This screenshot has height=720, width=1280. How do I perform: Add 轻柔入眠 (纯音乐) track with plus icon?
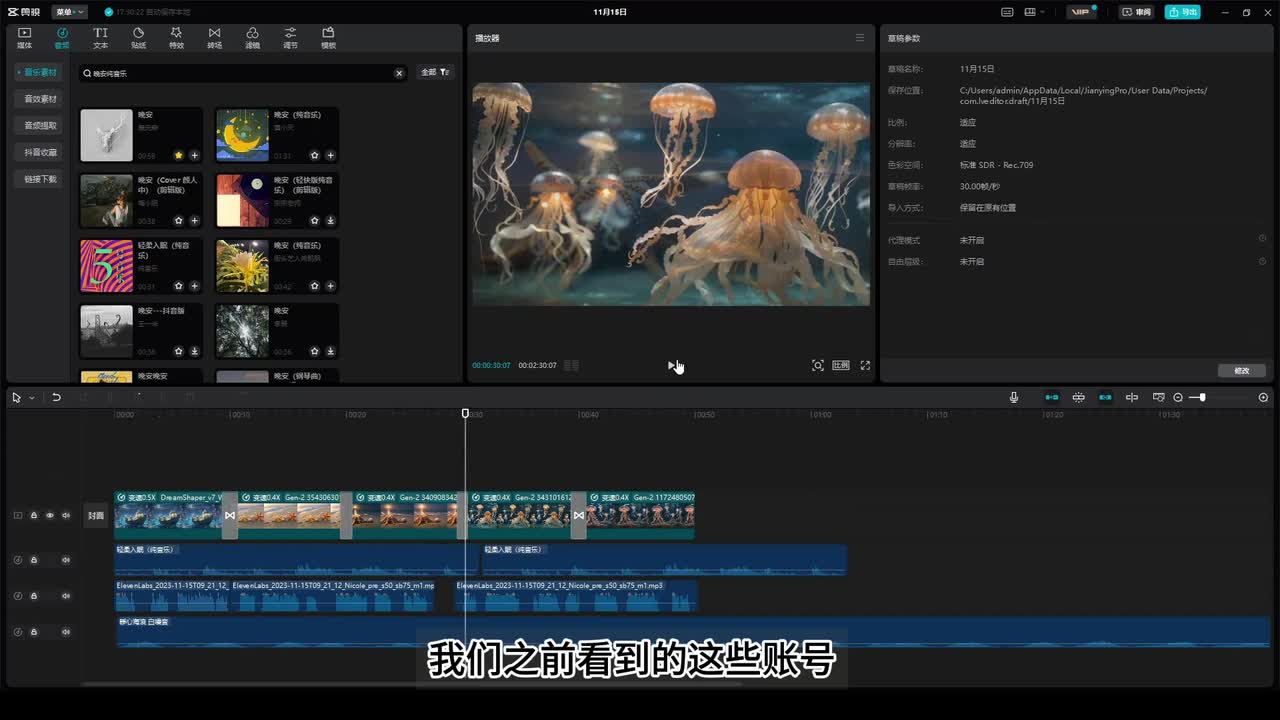[194, 286]
